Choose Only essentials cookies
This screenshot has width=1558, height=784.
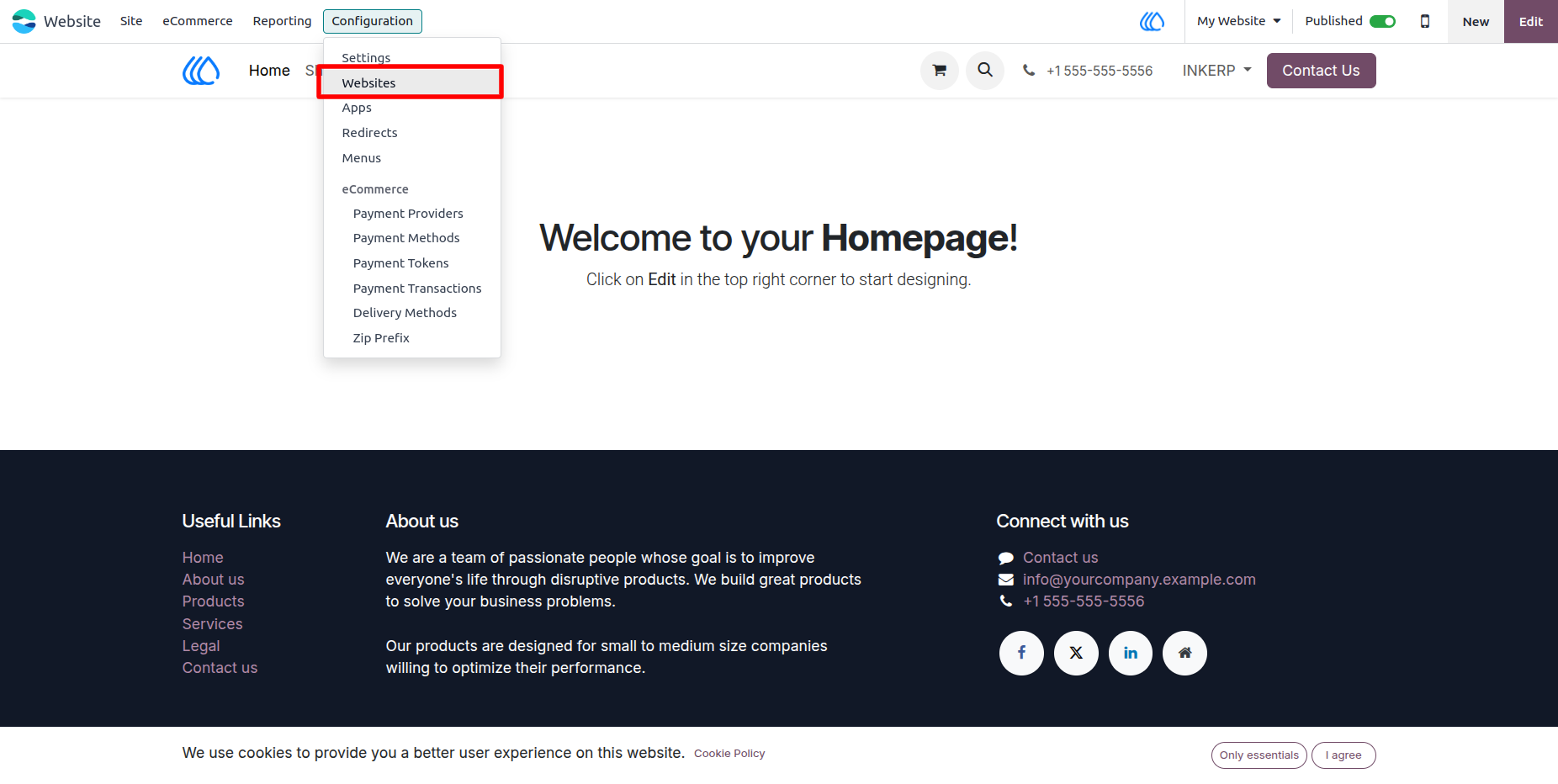(x=1259, y=755)
